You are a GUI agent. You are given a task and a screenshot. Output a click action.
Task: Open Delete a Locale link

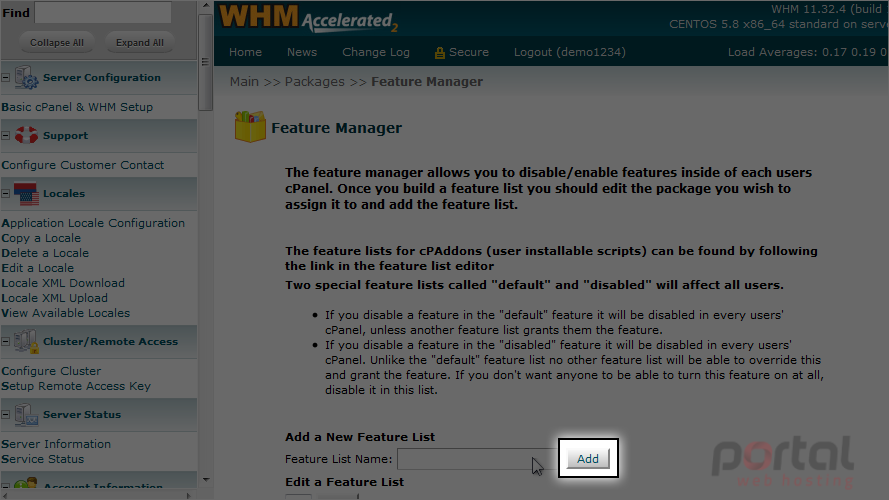pyautogui.click(x=45, y=253)
